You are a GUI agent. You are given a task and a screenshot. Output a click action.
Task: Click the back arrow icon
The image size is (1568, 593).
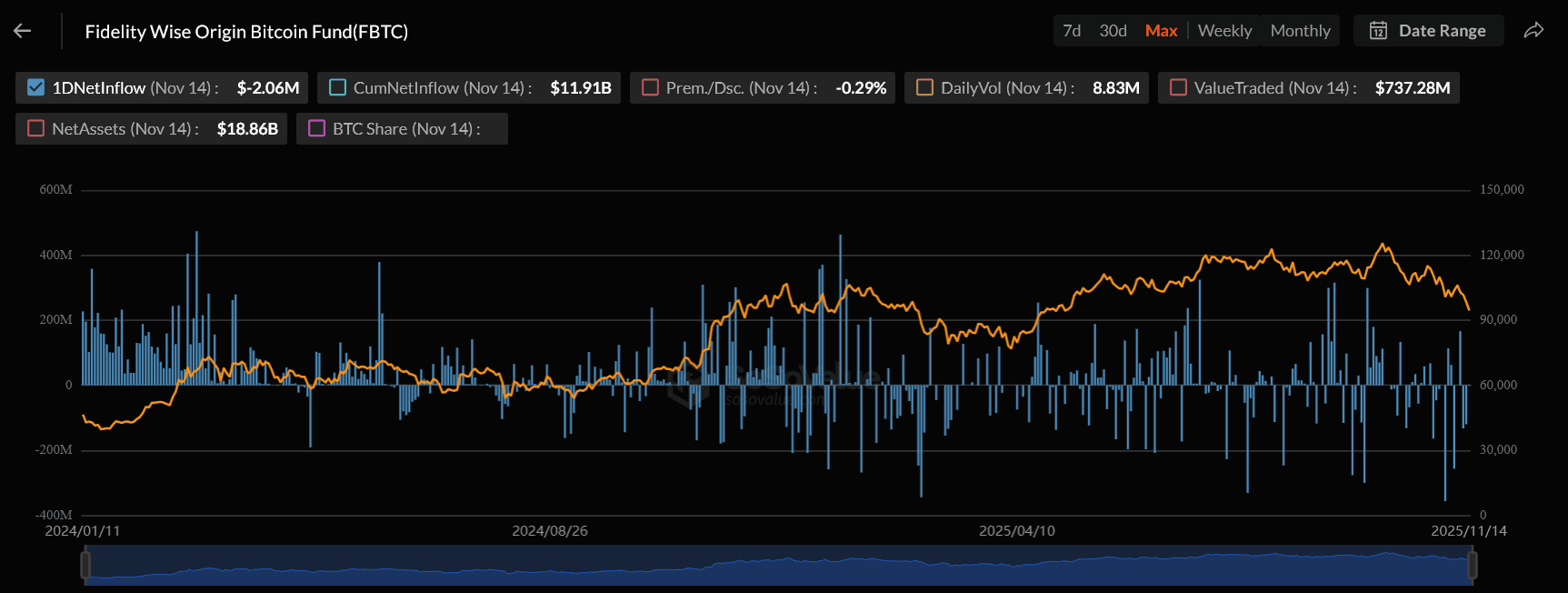(23, 31)
